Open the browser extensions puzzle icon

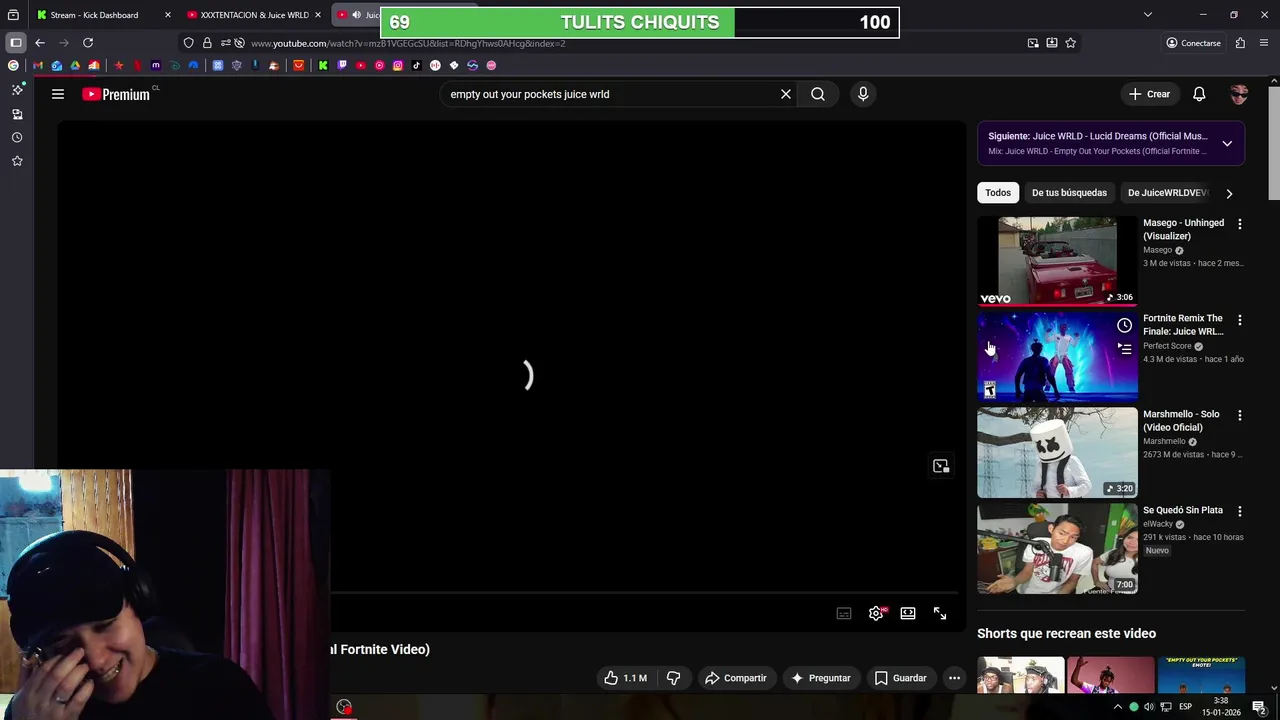click(1240, 43)
